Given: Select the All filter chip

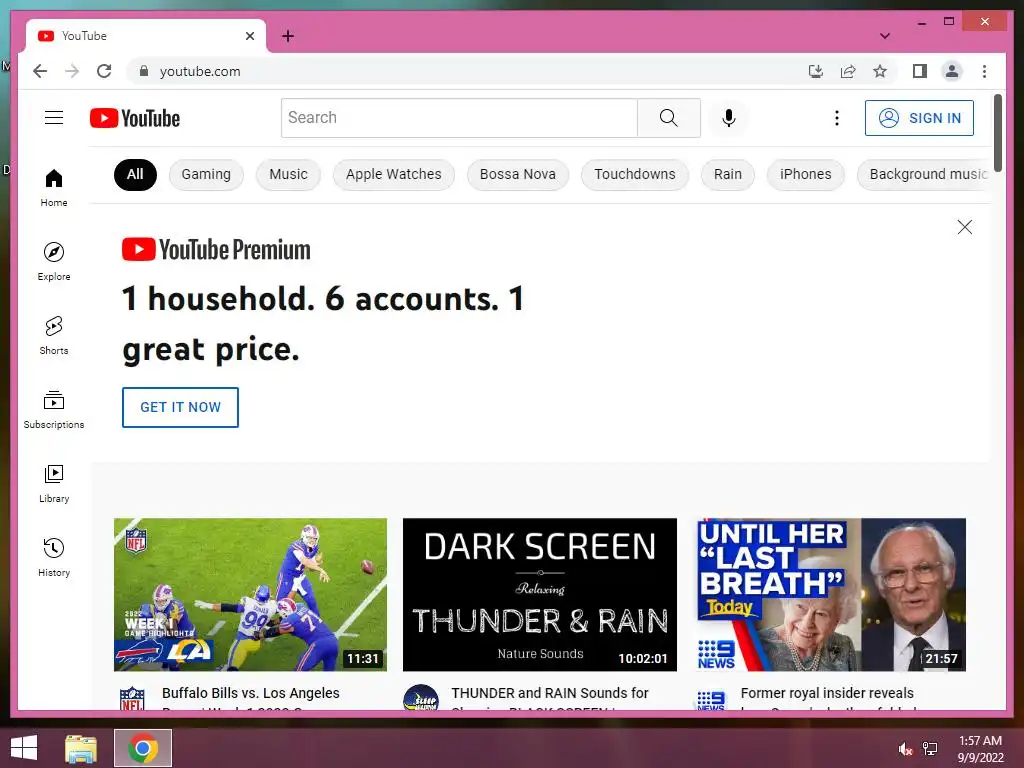Looking at the screenshot, I should pos(135,174).
